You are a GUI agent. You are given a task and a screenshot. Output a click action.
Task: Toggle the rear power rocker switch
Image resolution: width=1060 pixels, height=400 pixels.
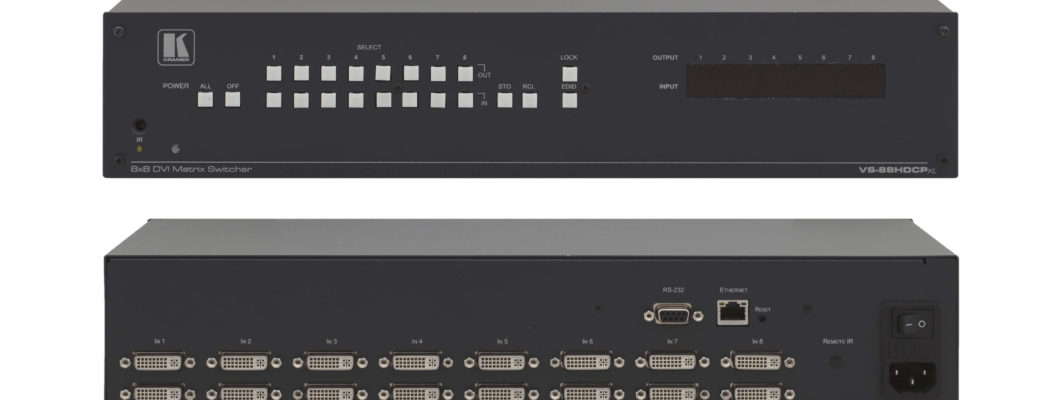[x=912, y=324]
